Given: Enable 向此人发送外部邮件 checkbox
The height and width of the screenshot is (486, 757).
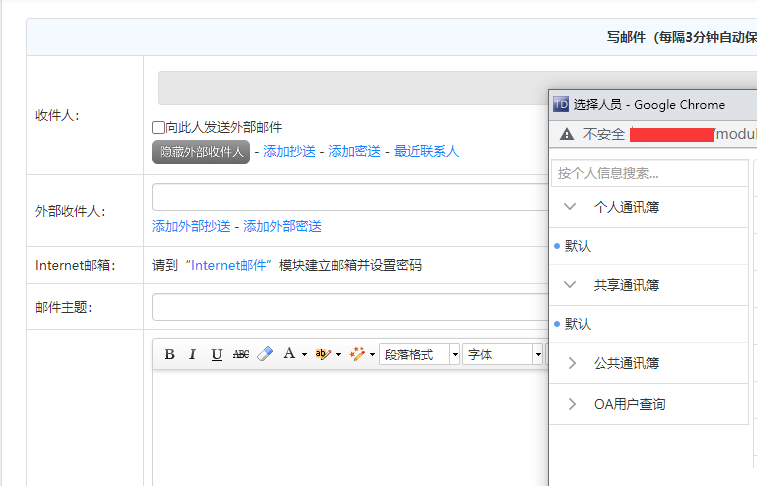Looking at the screenshot, I should tap(158, 128).
